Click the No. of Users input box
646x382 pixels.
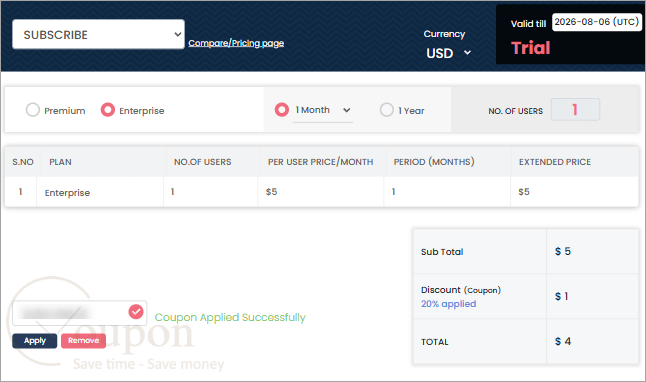pos(575,110)
